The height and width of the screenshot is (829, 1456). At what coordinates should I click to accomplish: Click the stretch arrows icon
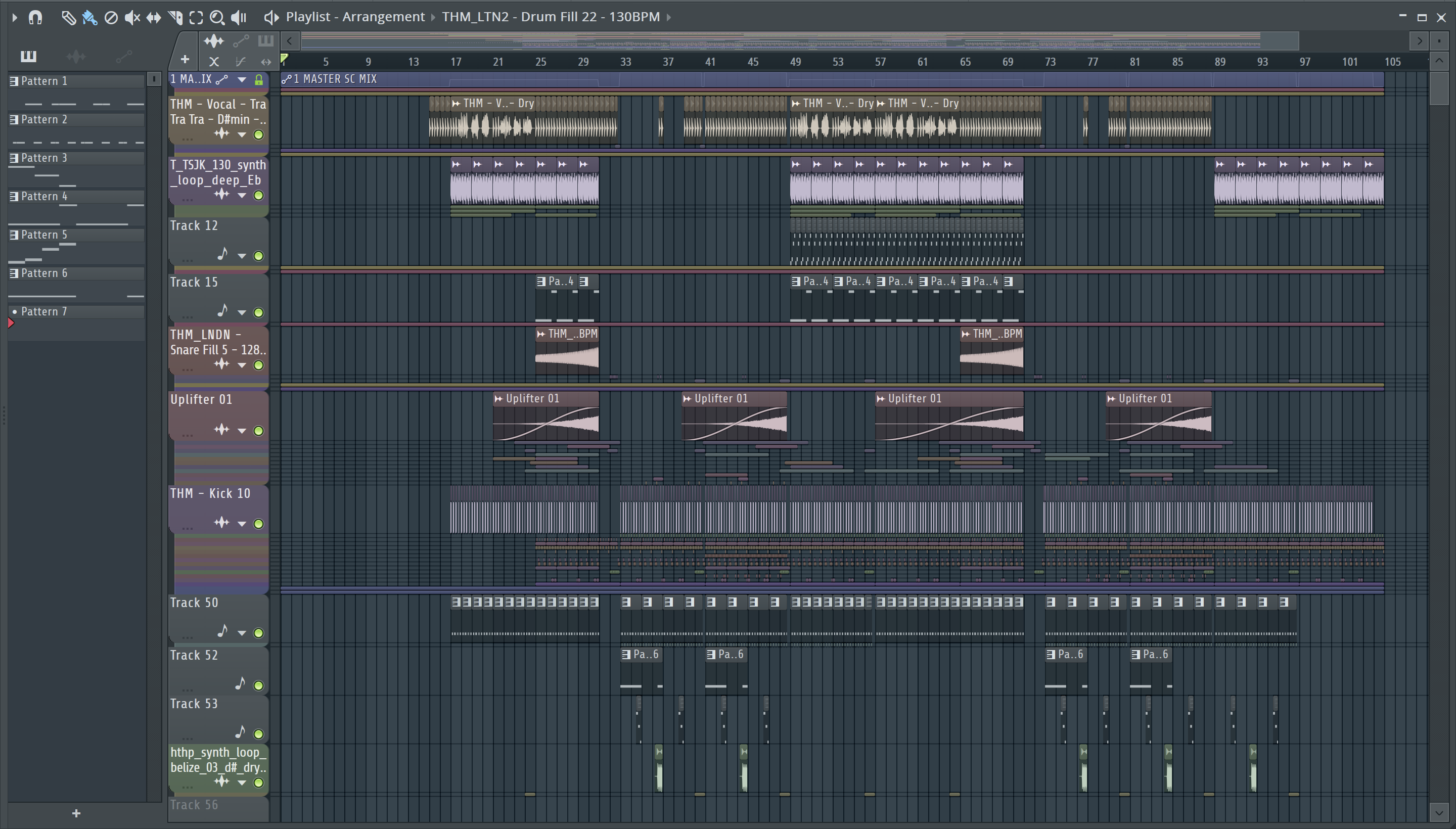(266, 62)
